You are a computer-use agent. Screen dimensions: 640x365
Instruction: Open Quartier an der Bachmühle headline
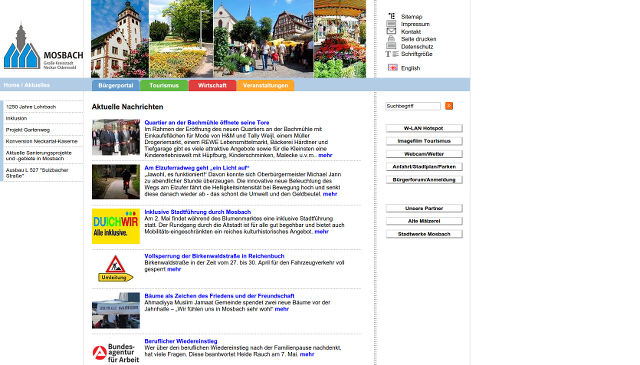[x=207, y=122]
